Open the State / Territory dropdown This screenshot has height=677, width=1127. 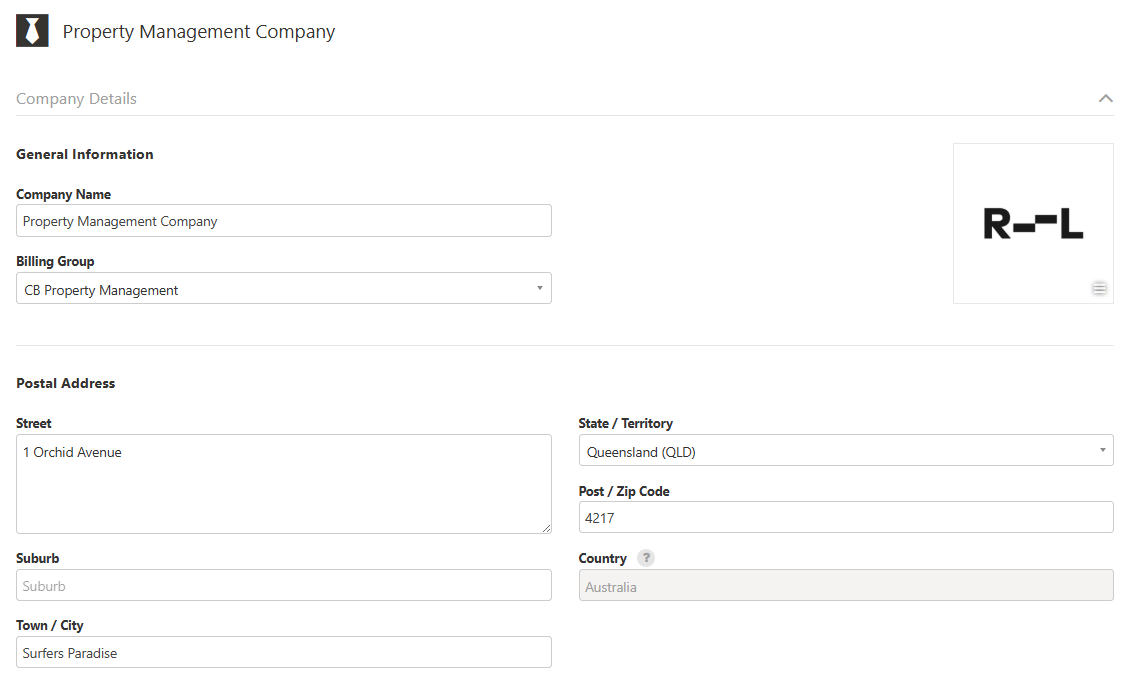[845, 451]
